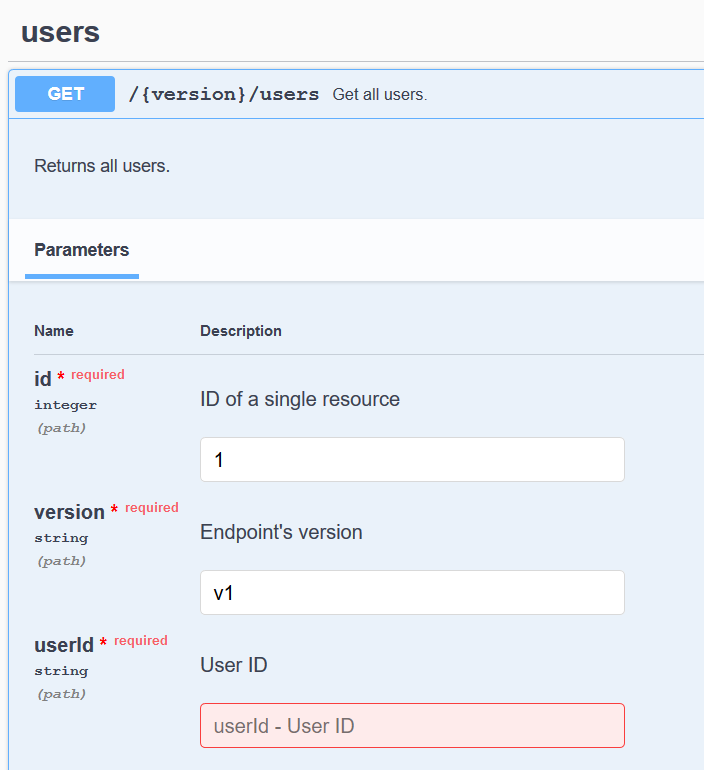Focus the version input field containing v1
704x770 pixels.
click(412, 592)
